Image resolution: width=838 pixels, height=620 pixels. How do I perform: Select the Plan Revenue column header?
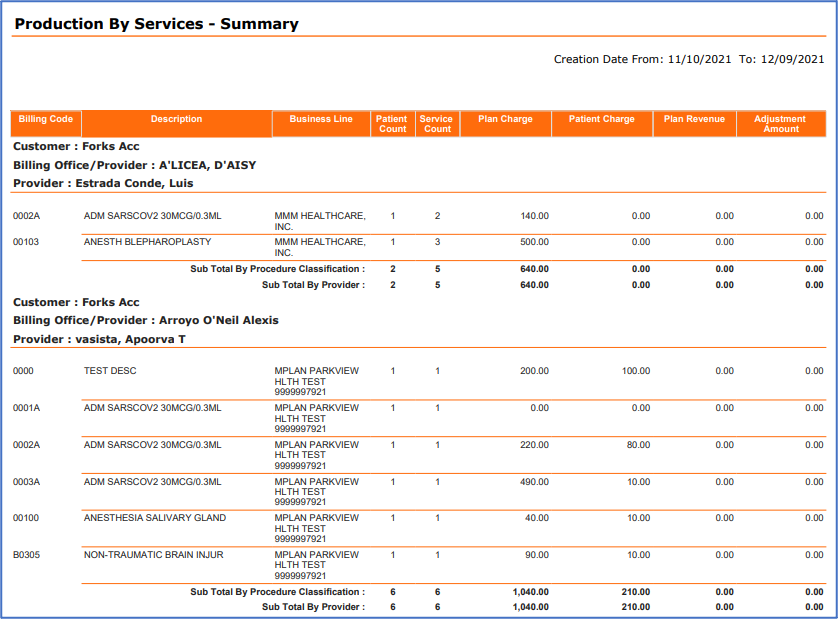(x=694, y=120)
